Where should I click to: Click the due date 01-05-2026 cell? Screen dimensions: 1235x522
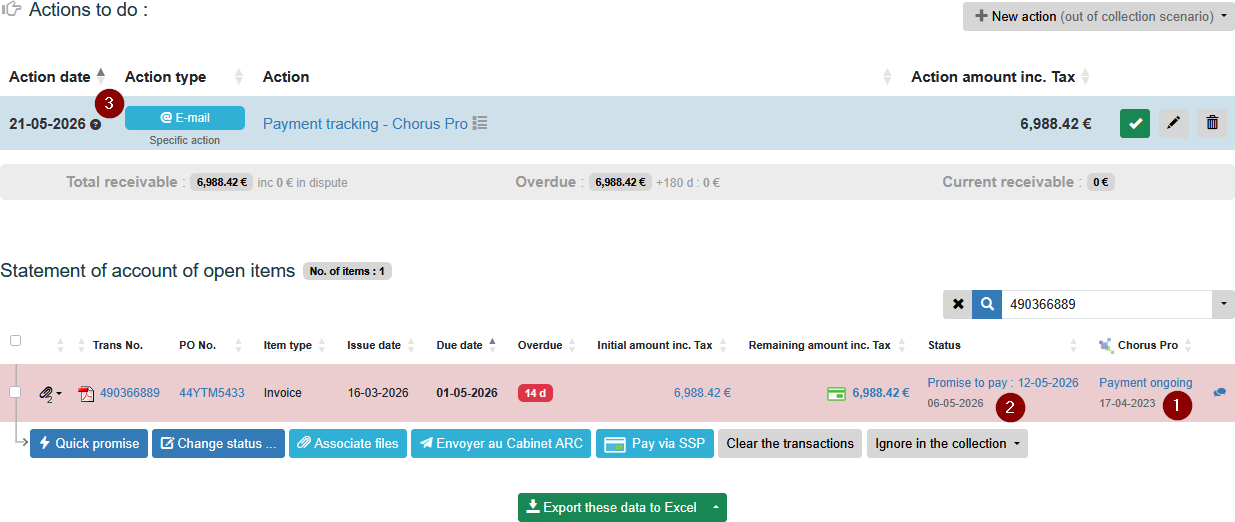[467, 393]
